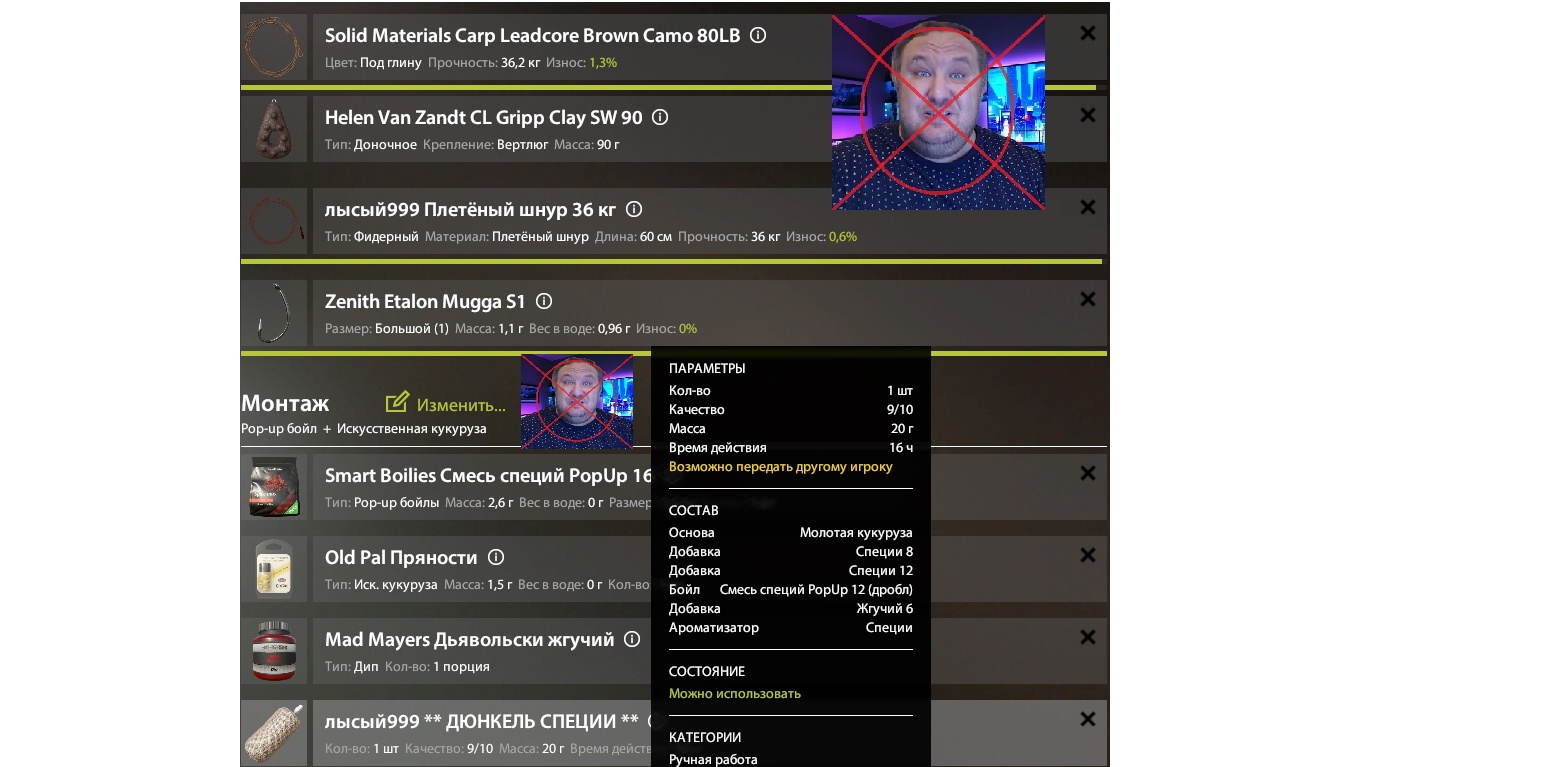
Task: Click Ручная работа category entry
Action: (x=713, y=759)
